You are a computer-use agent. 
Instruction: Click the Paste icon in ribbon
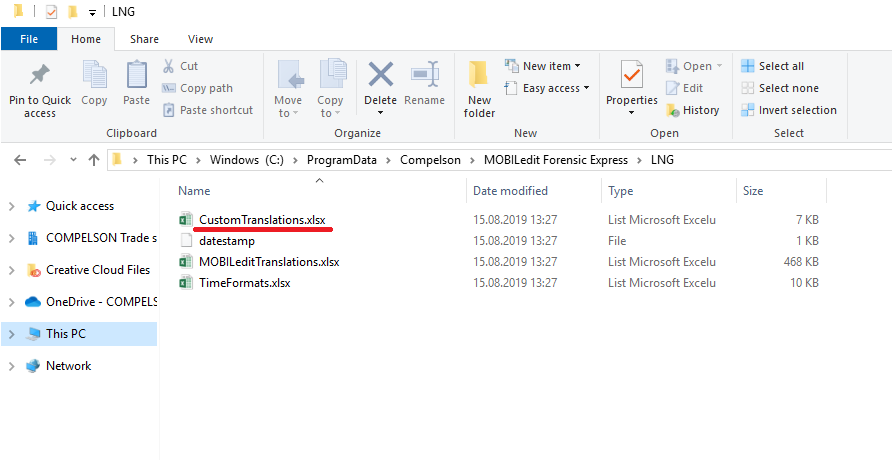[136, 77]
